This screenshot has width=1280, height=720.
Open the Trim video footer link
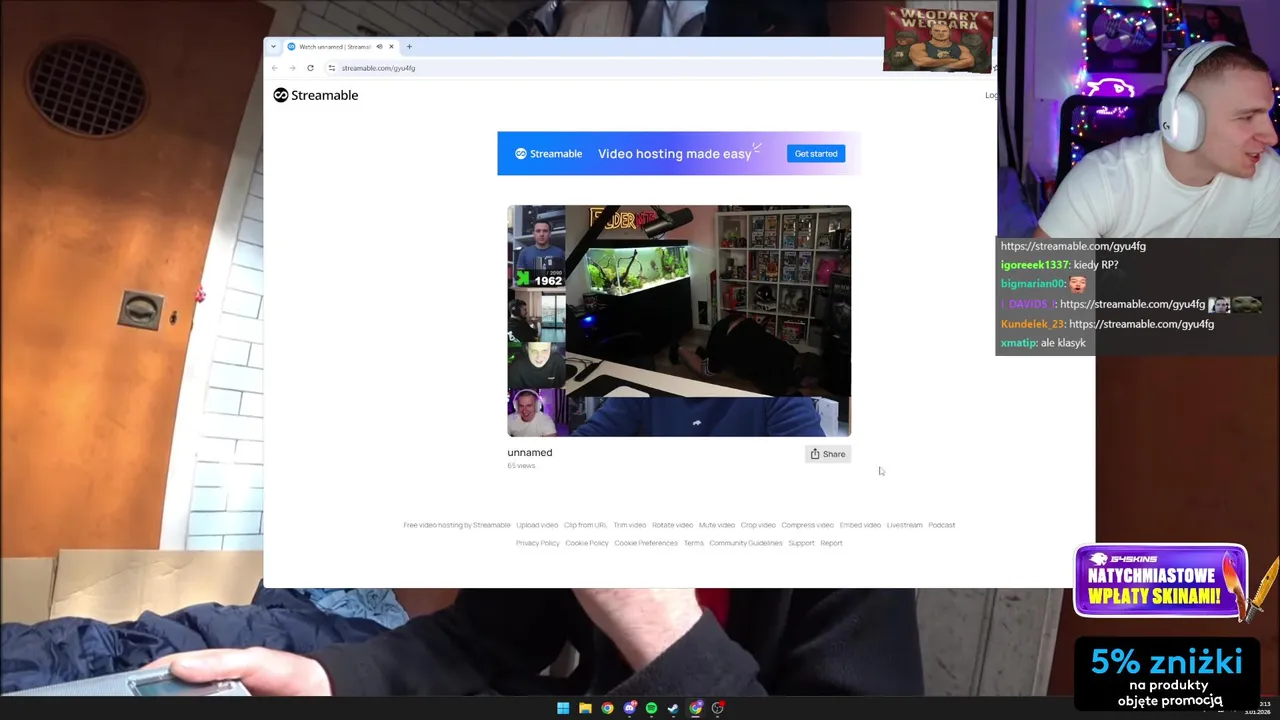pos(630,525)
